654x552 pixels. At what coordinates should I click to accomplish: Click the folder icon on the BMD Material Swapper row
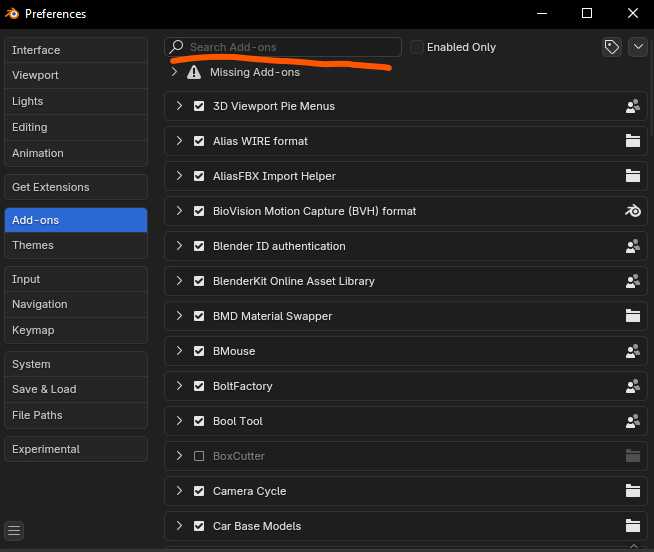coord(633,316)
